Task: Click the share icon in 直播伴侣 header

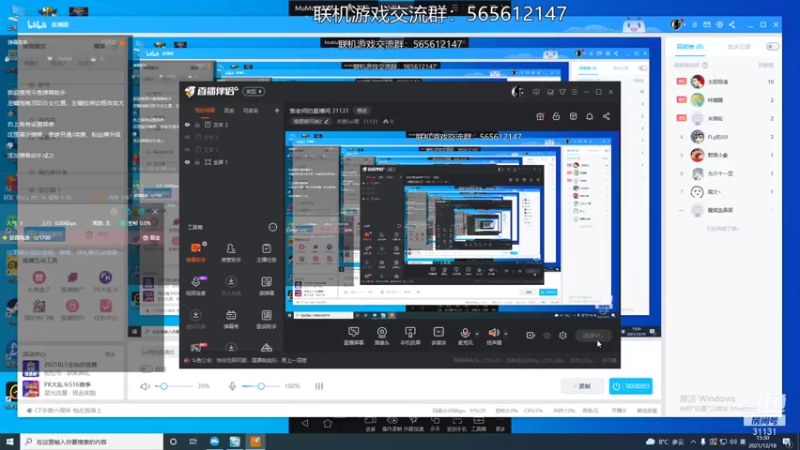Action: 606,116
